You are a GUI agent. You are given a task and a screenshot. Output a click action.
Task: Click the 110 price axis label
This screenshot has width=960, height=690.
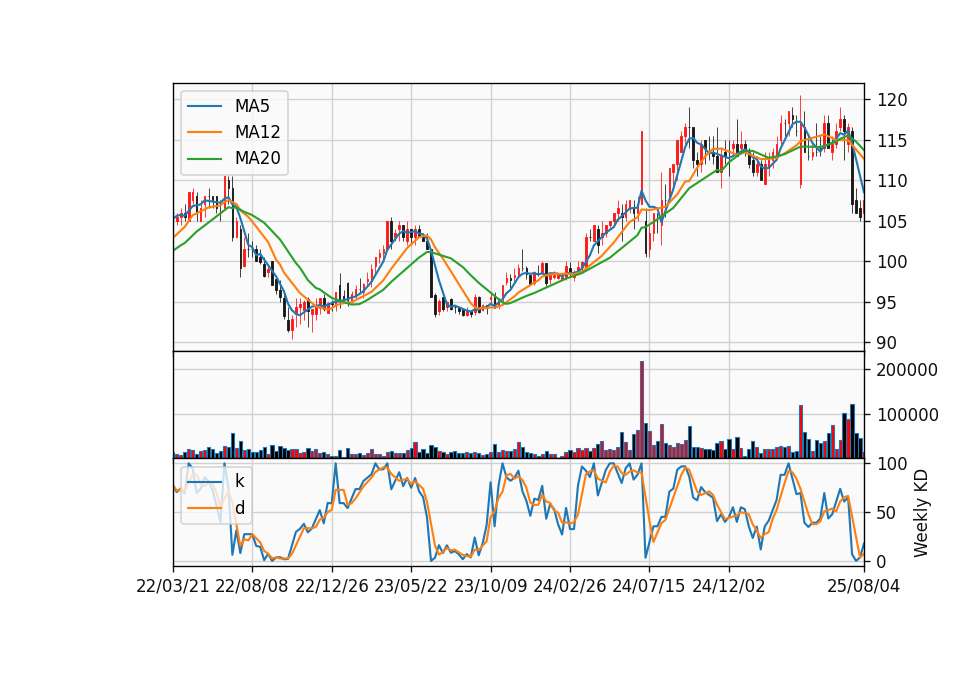891,181
